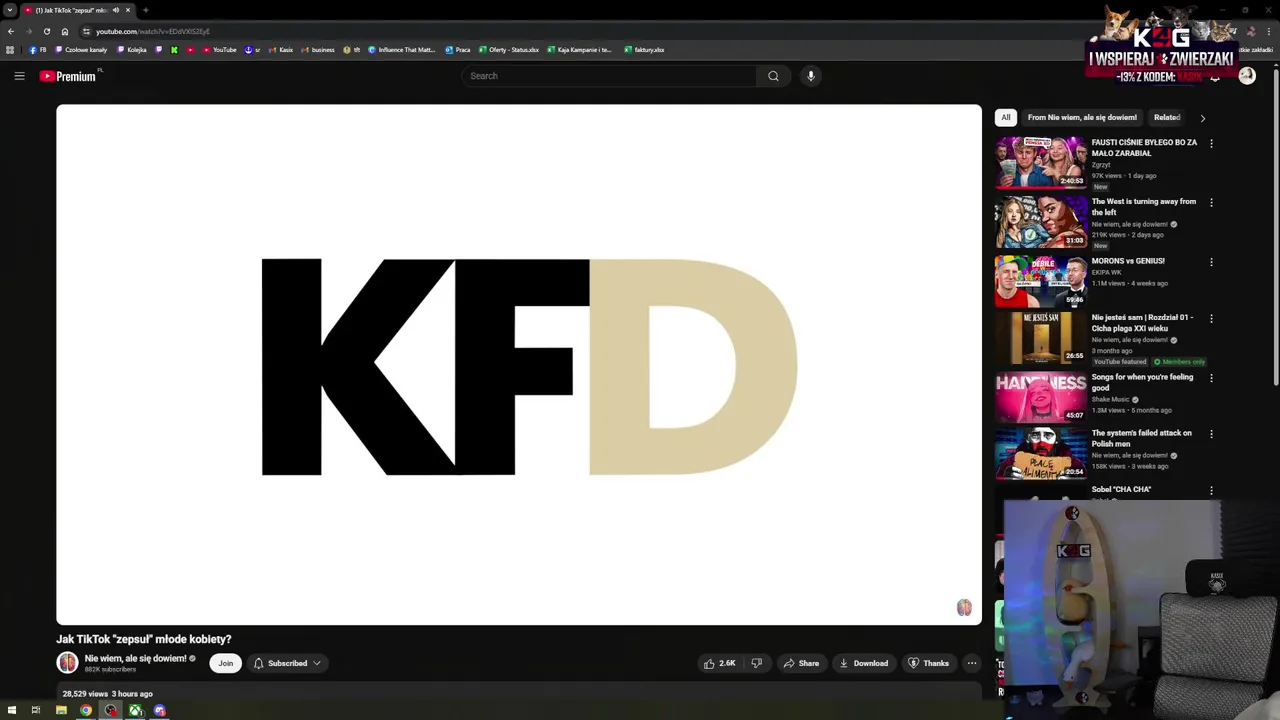Click the Jak TikTok "zepsuł" młode kobiety? title
1280x720 pixels.
click(144, 639)
